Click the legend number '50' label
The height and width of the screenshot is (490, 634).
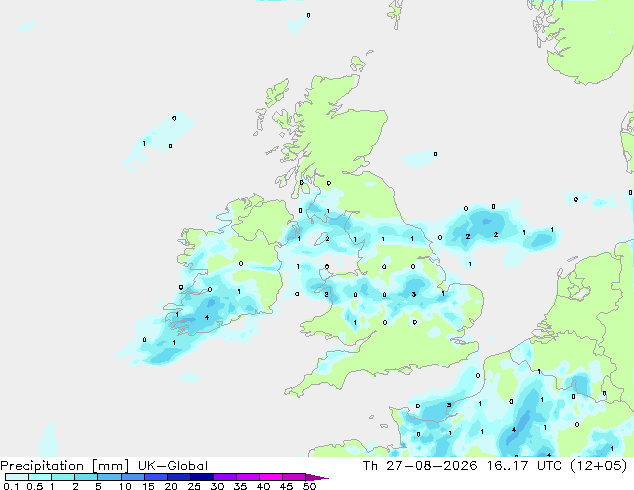click(310, 486)
